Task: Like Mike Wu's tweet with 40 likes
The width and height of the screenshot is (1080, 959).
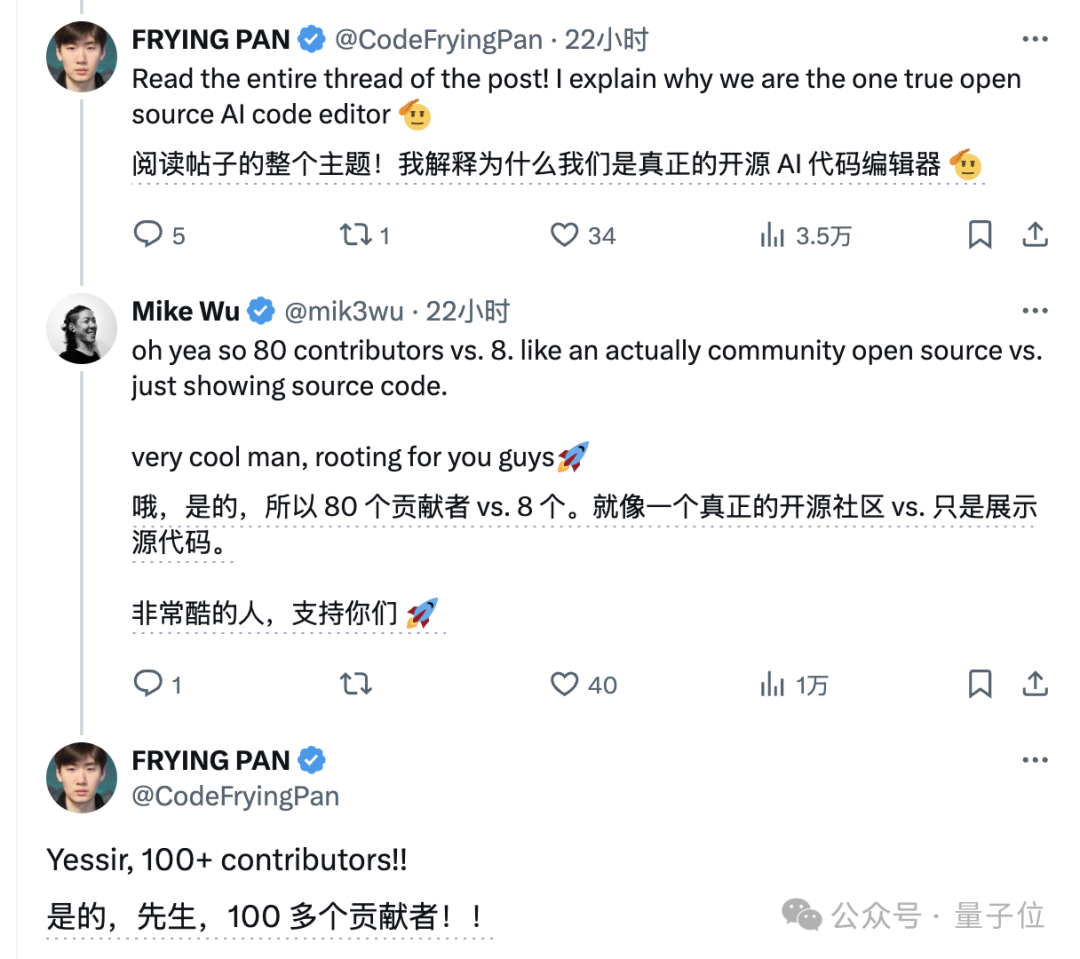Action: pos(583,683)
